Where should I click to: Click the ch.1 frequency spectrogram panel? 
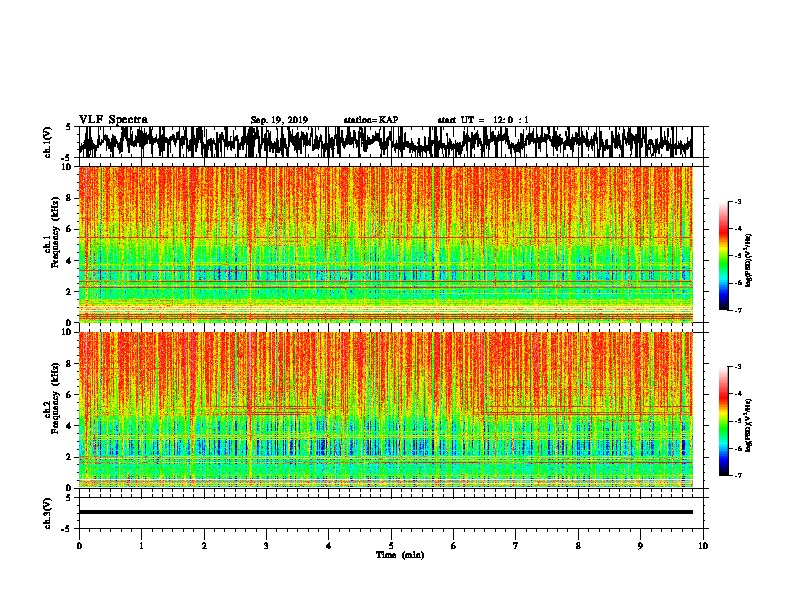[x=385, y=244]
